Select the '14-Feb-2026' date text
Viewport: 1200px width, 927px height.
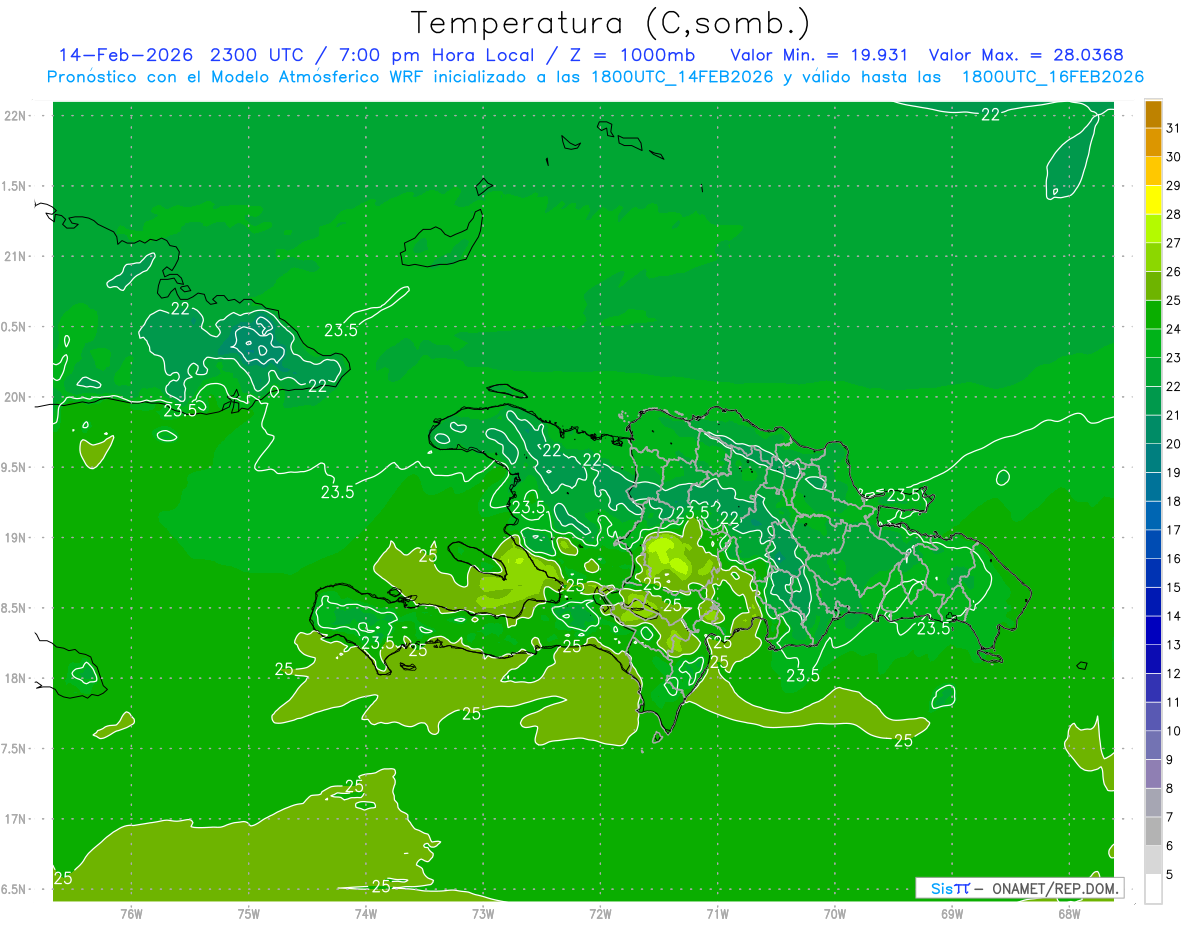[x=126, y=55]
